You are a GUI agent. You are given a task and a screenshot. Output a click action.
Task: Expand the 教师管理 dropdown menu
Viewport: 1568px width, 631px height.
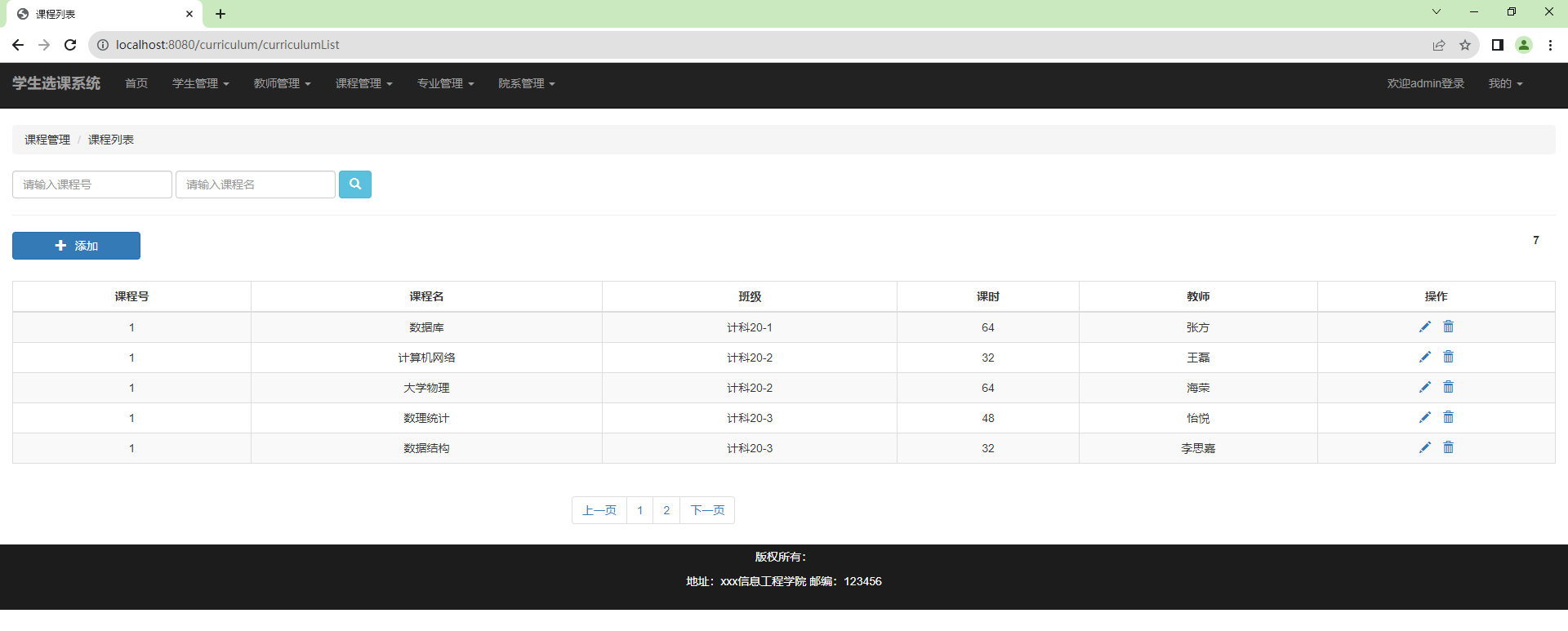coord(282,83)
